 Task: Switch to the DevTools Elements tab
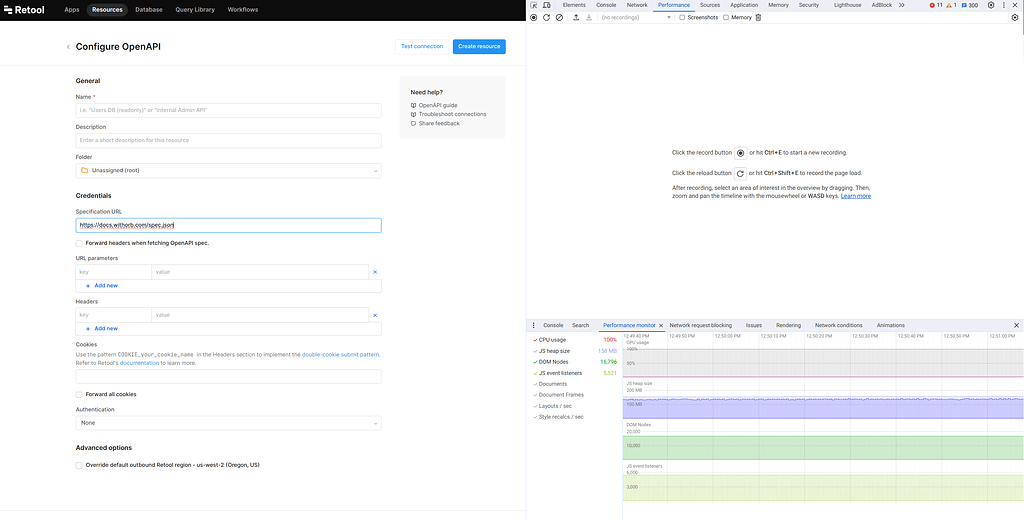click(574, 5)
